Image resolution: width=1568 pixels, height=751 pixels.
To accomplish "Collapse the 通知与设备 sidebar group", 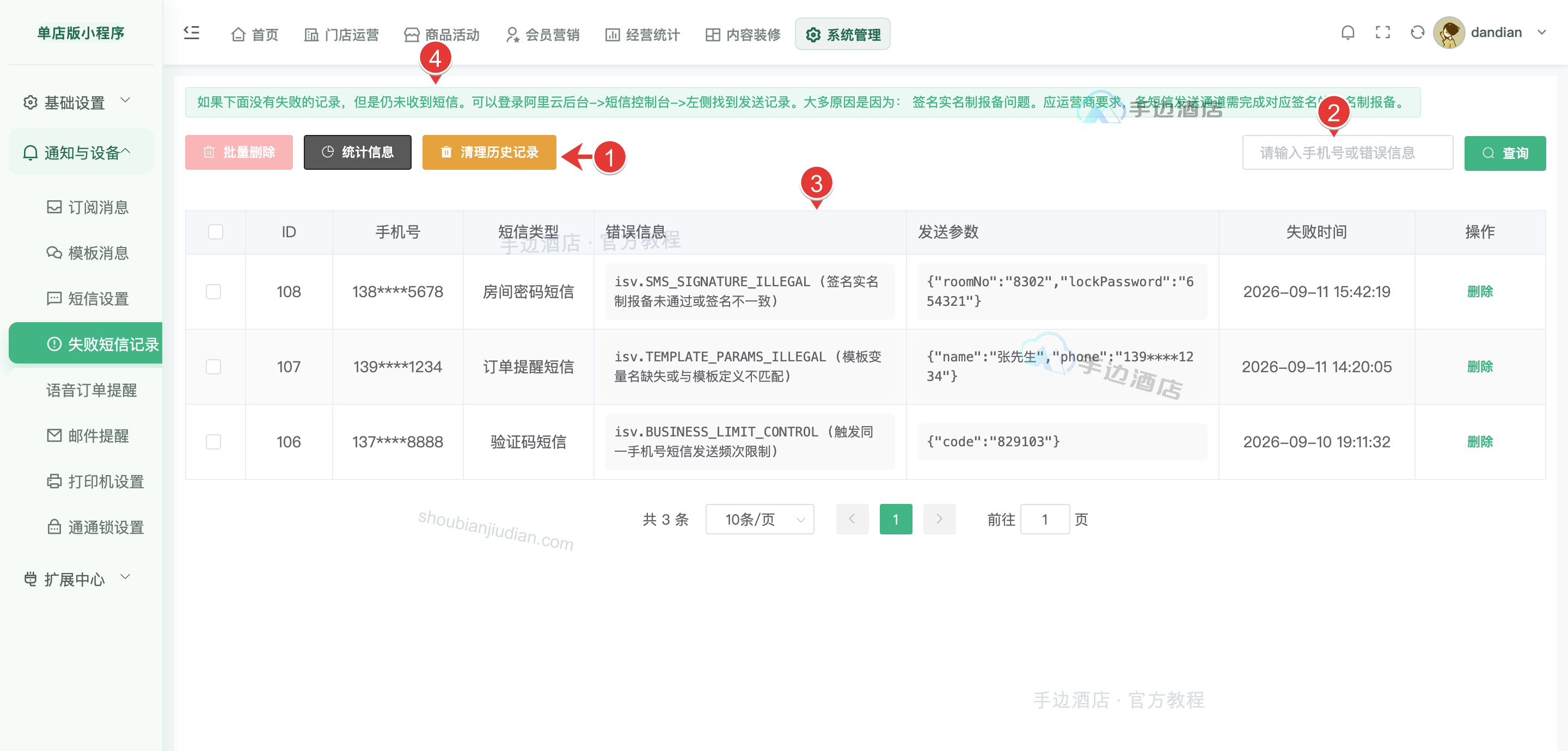I will 81,152.
